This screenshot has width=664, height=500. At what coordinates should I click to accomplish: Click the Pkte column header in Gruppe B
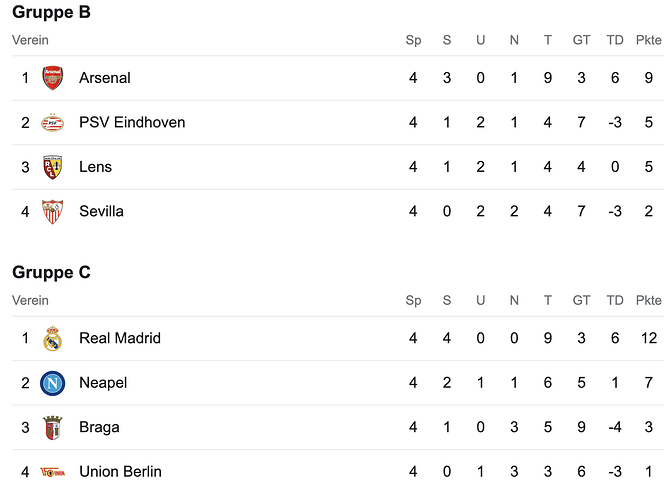pos(648,40)
